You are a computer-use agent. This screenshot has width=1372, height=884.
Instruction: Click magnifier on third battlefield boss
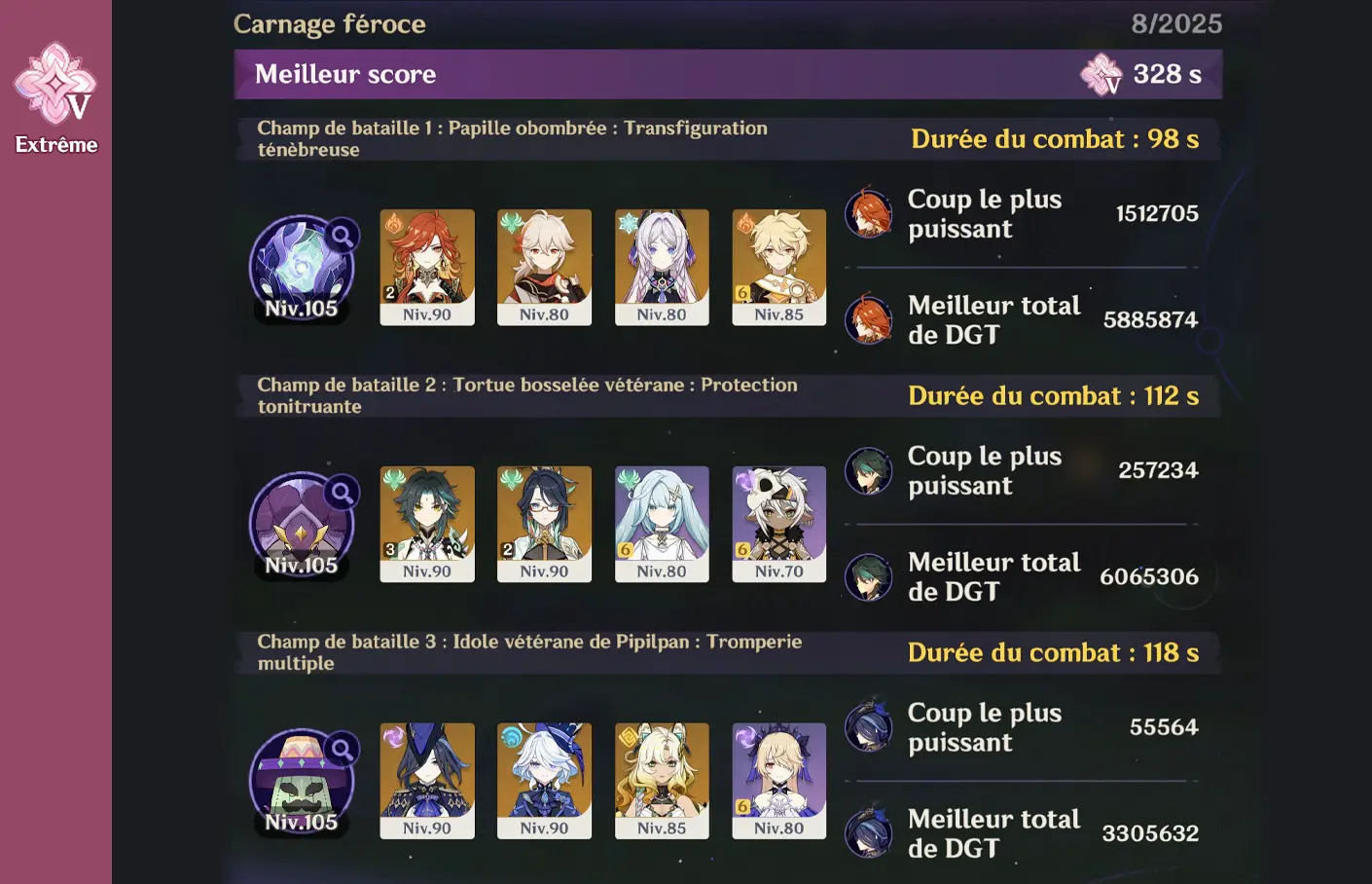342,749
